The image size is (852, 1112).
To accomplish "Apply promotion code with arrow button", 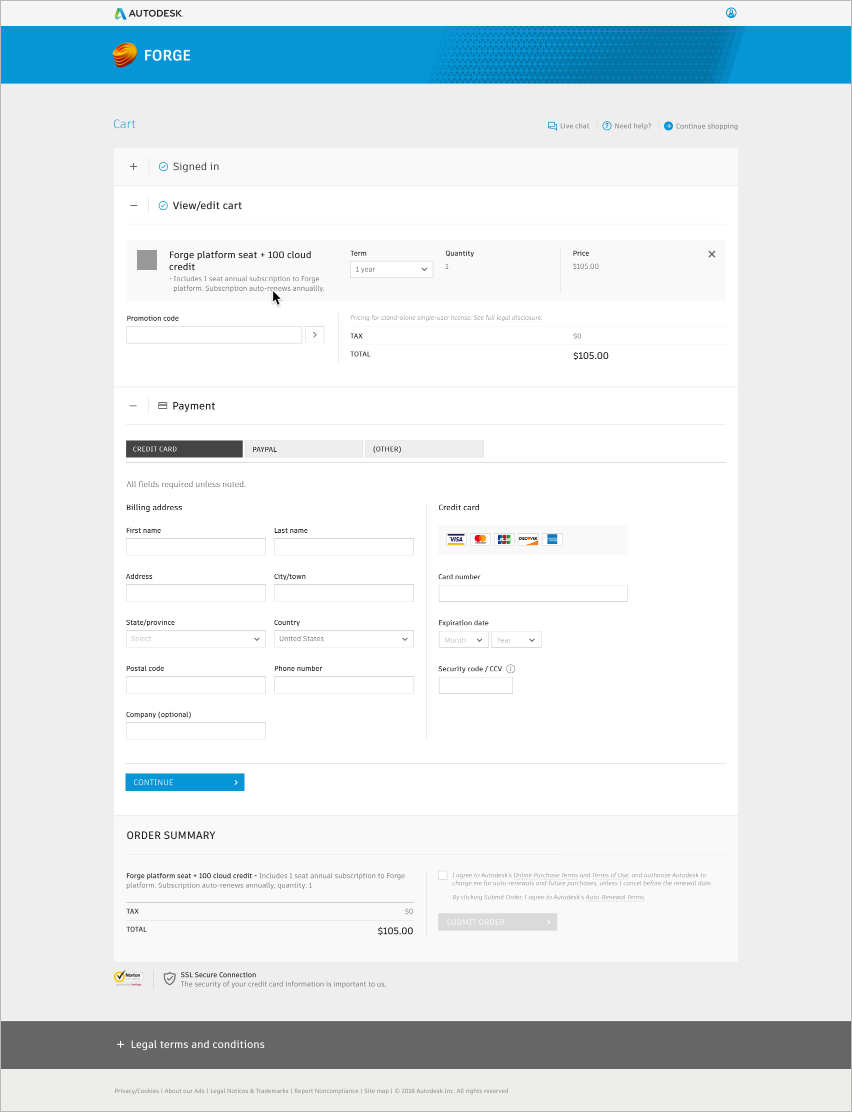I will pos(315,335).
